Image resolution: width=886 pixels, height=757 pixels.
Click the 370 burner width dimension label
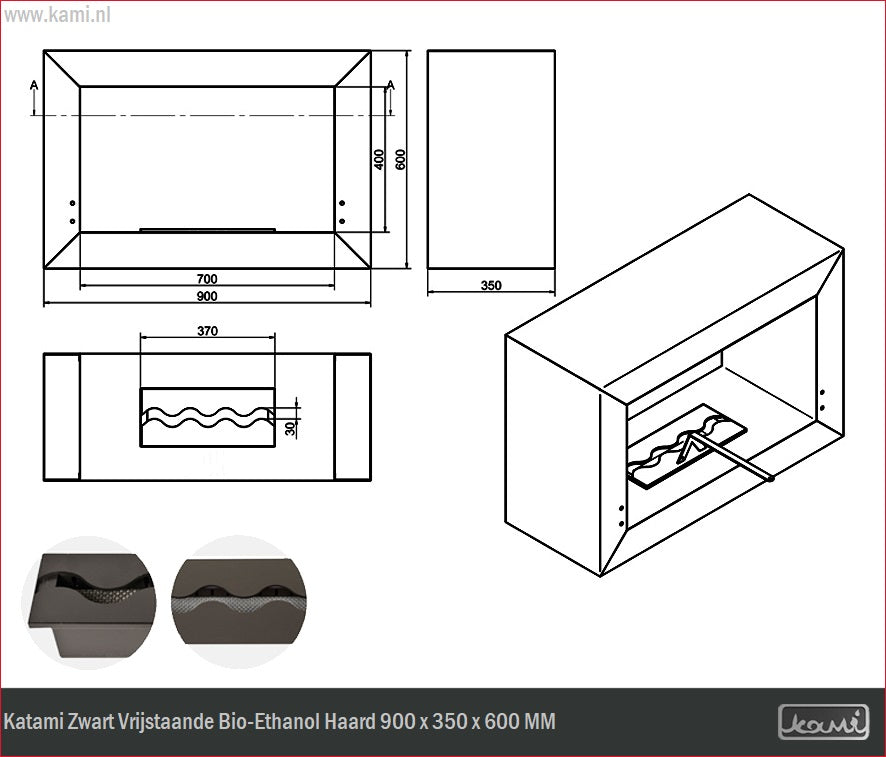(207, 330)
